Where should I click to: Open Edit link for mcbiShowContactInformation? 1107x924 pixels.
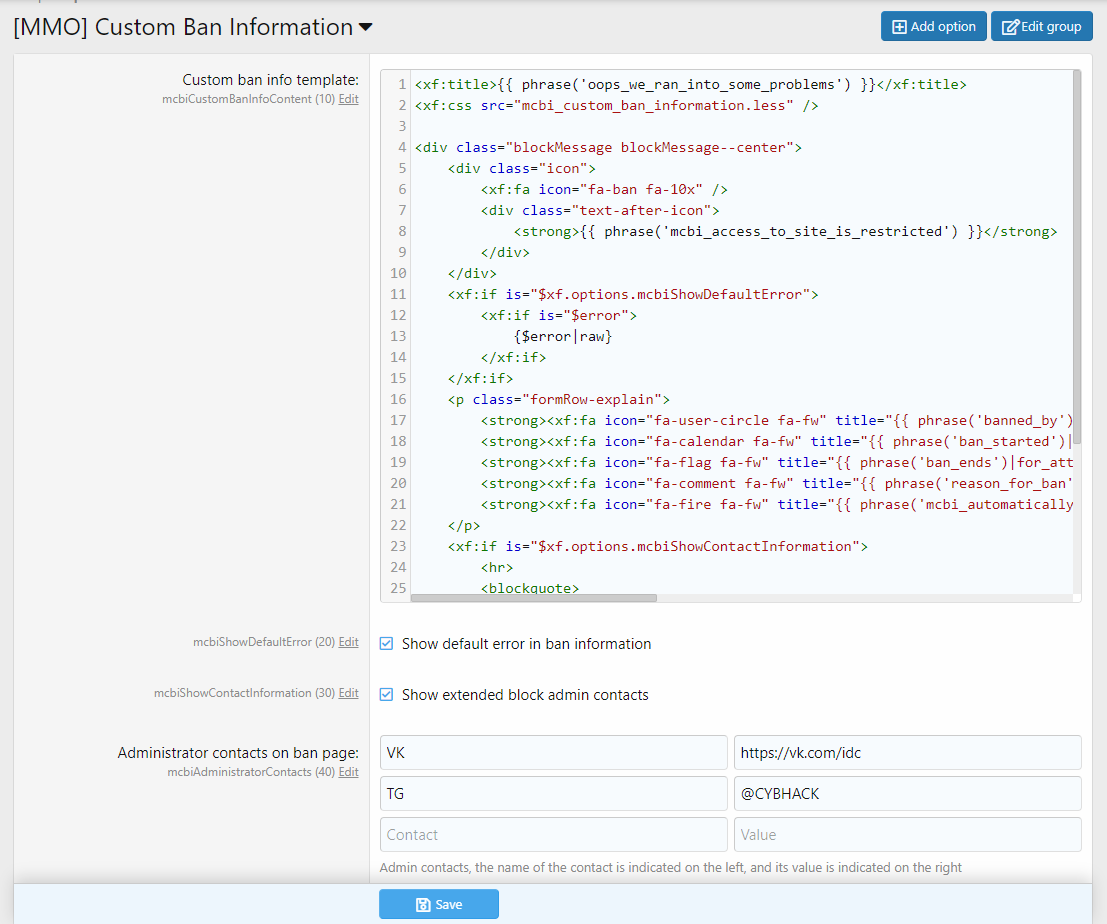(348, 693)
